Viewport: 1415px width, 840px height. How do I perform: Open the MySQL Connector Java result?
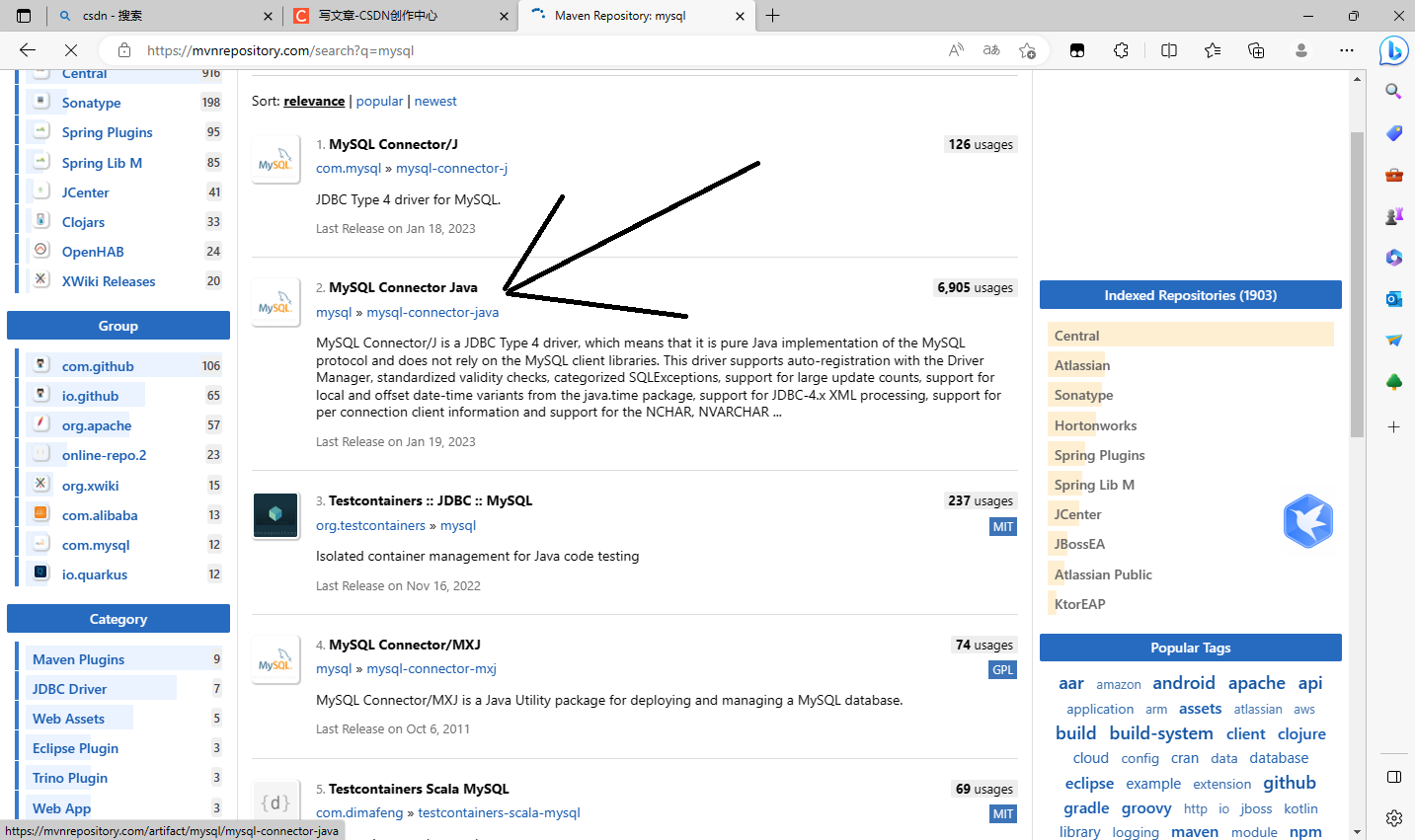(403, 287)
